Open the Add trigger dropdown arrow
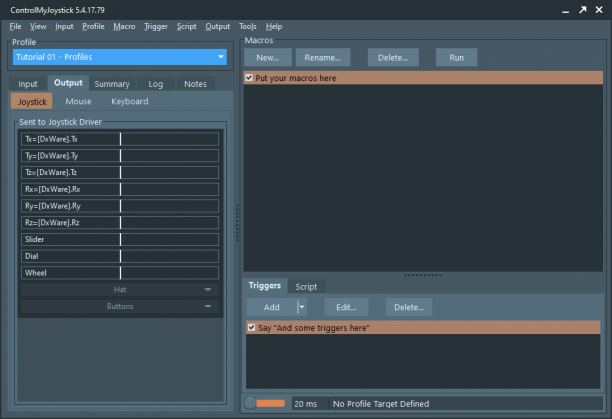Screen dimensions: 612x419 302,307
